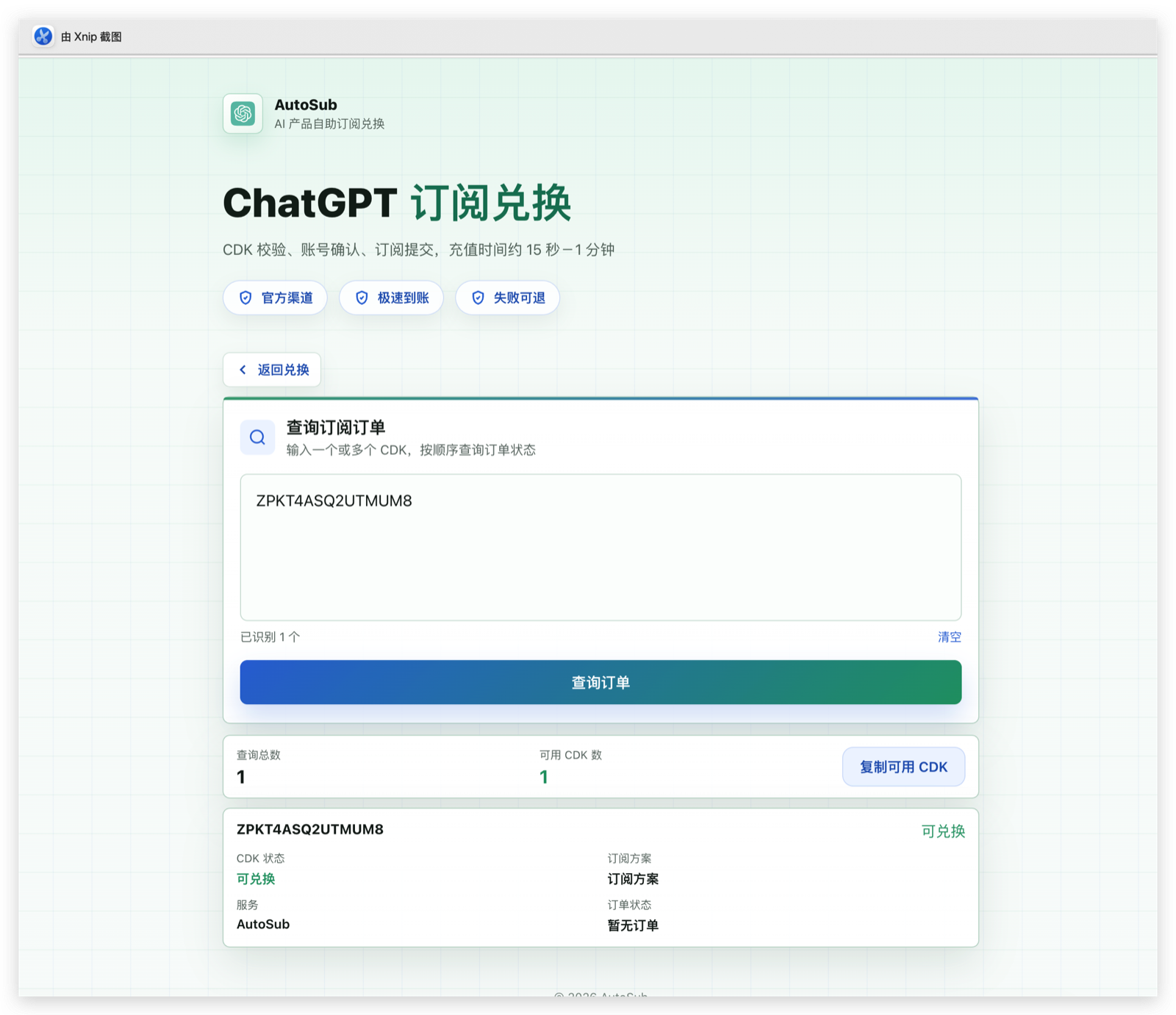The image size is (1176, 1015).
Task: Click the 可兑换 value under CDK 状态
Action: [256, 878]
